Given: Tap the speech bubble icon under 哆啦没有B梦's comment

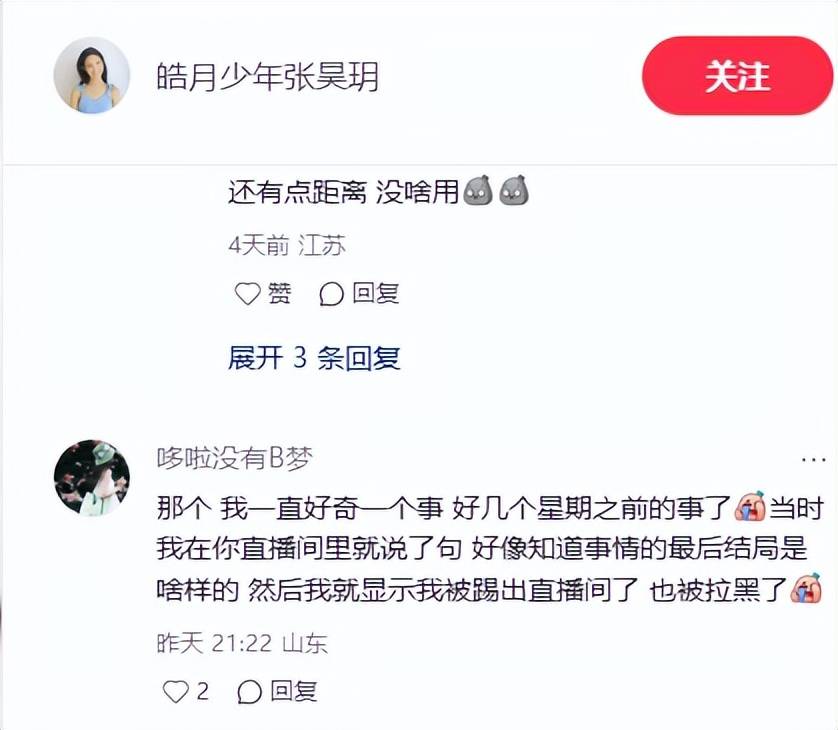Looking at the screenshot, I should pos(250,692).
